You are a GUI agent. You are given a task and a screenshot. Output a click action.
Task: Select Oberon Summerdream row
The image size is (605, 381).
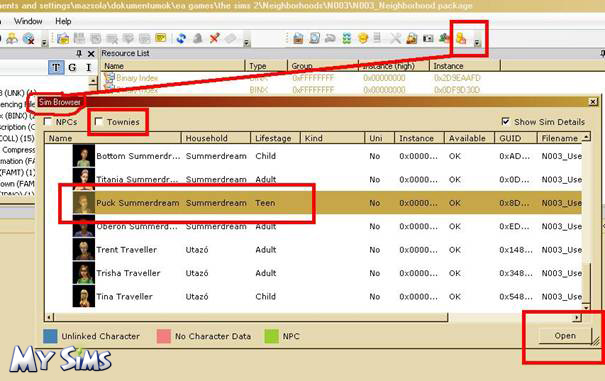click(x=313, y=226)
